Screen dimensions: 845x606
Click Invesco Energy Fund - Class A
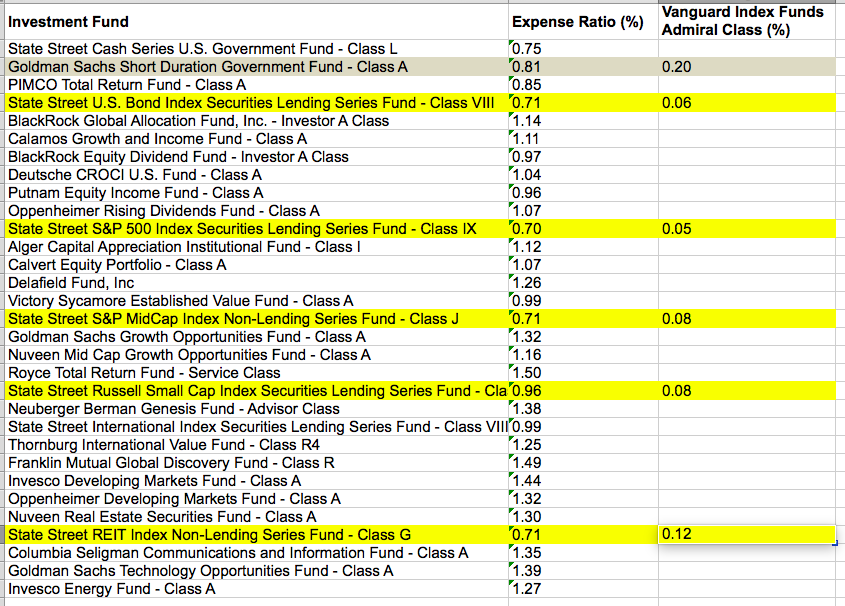[x=257, y=589]
